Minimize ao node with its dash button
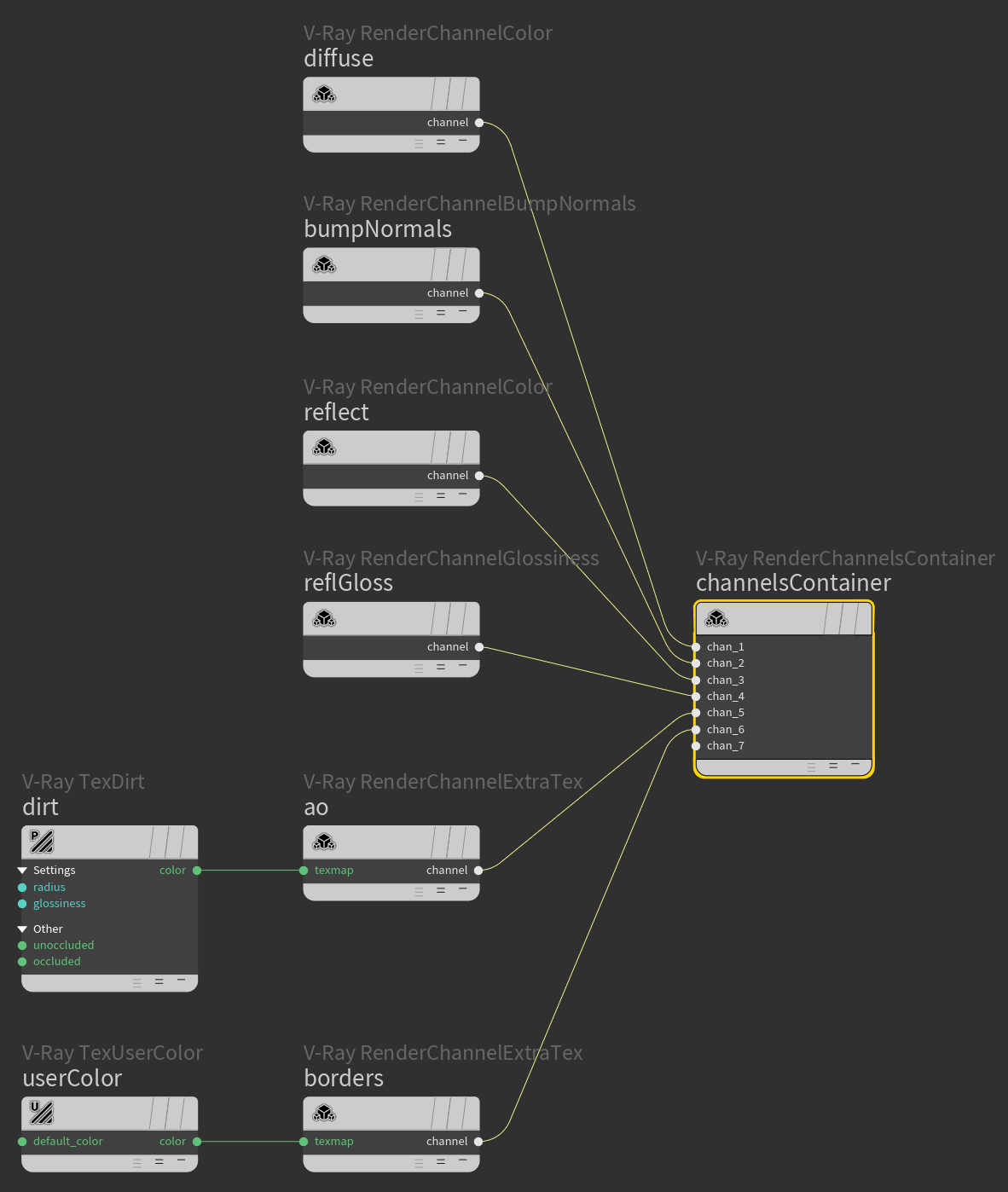Screen dimensions: 1008x1192 coord(463,888)
